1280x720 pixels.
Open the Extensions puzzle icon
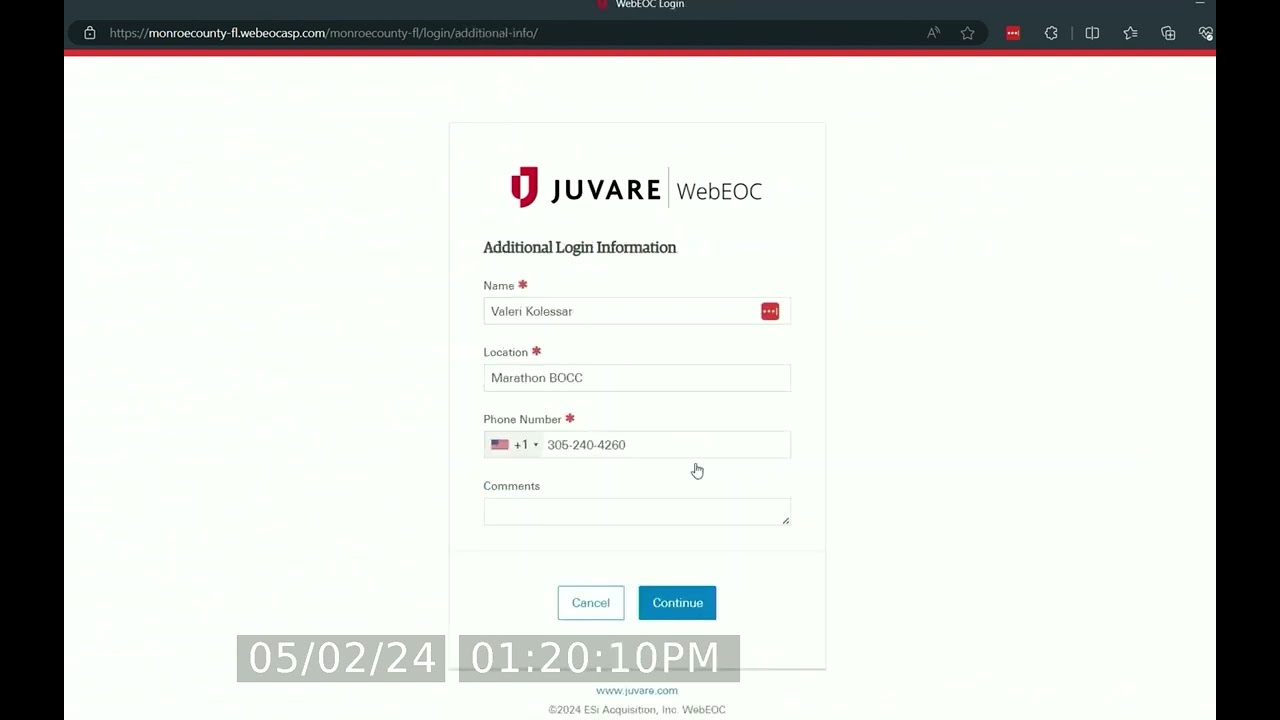coord(1051,33)
